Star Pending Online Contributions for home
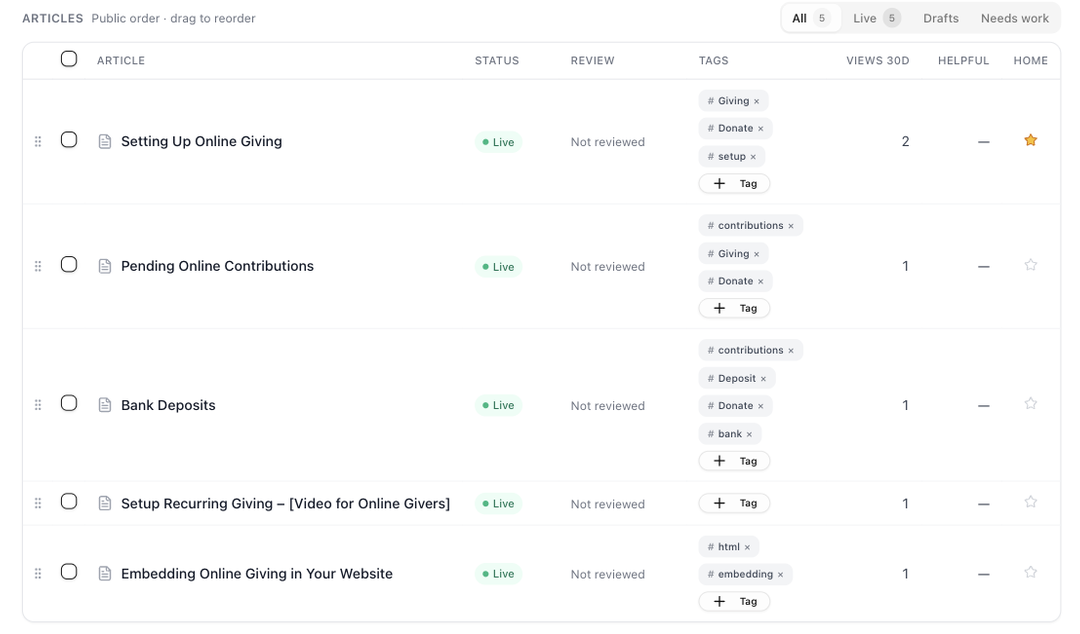 click(x=1030, y=265)
